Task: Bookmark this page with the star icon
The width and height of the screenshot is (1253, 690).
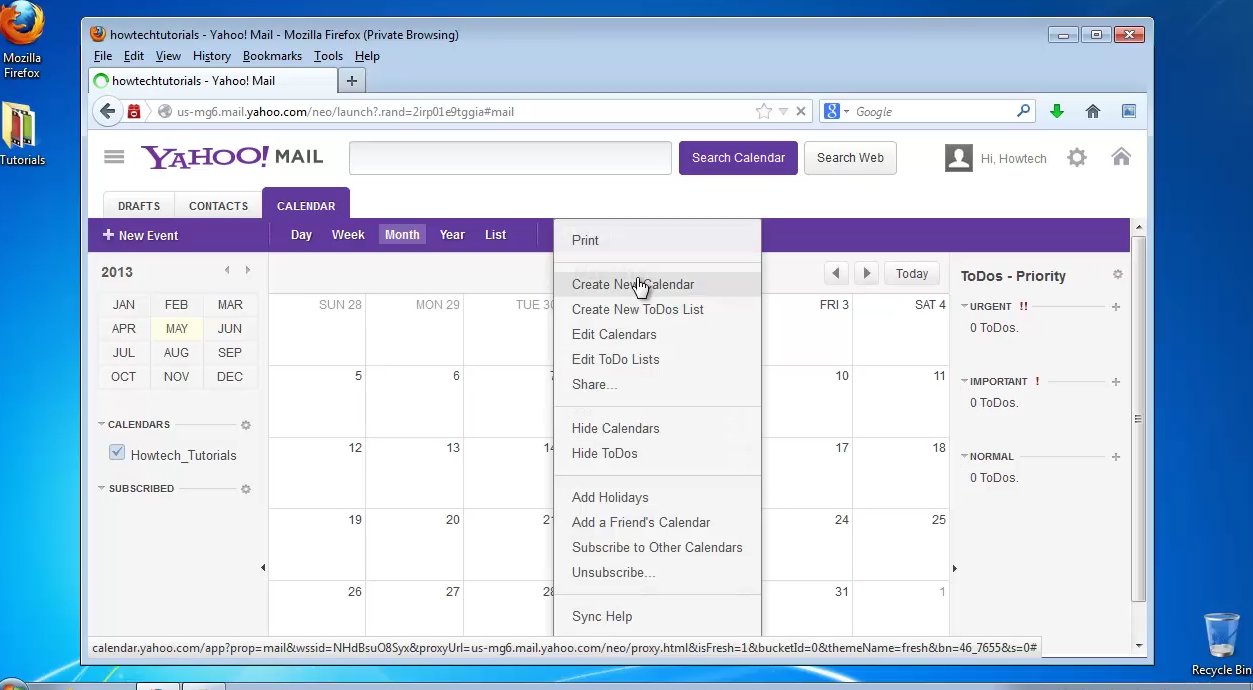Action: [764, 111]
